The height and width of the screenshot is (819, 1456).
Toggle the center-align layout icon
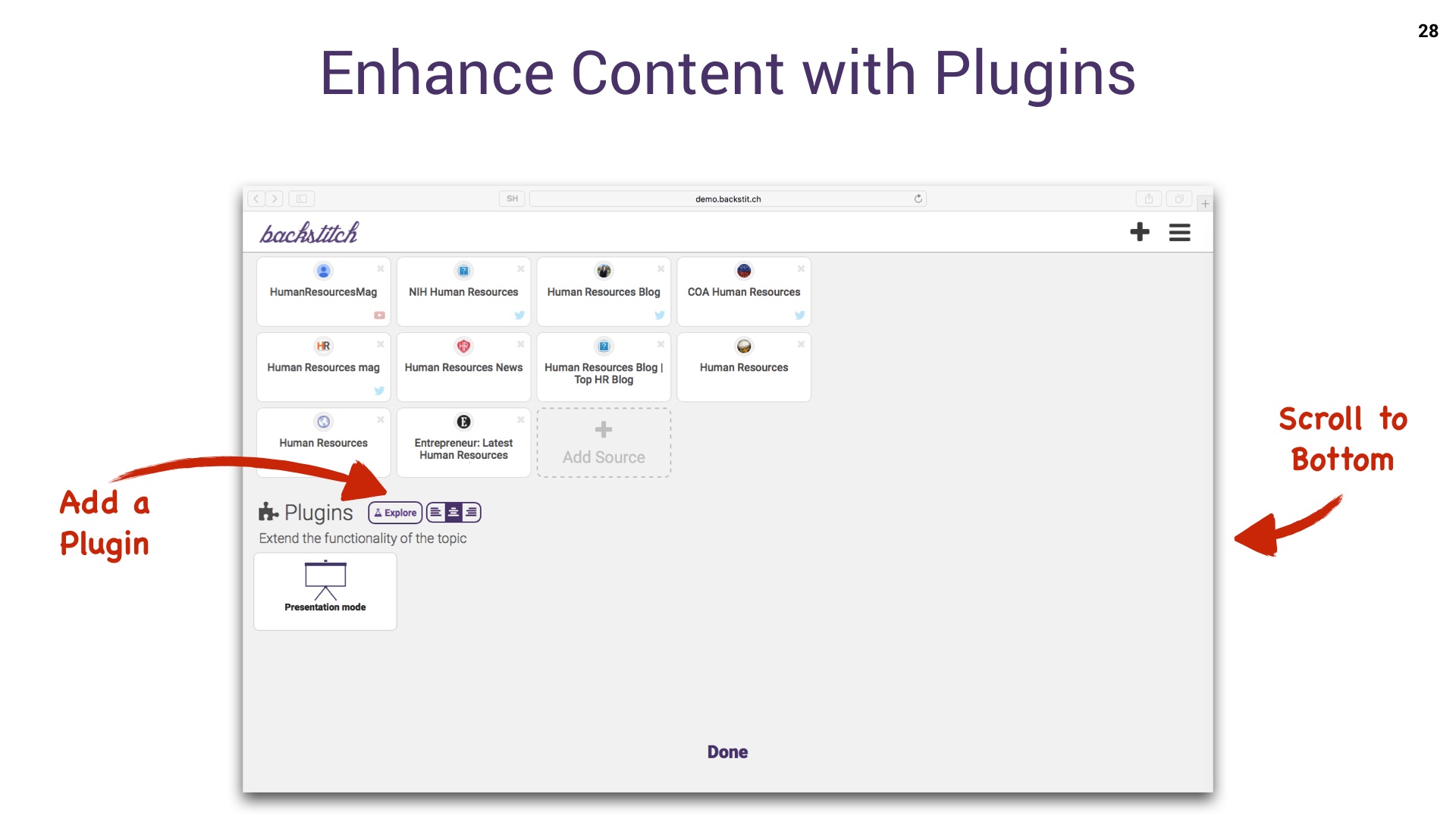pyautogui.click(x=452, y=512)
